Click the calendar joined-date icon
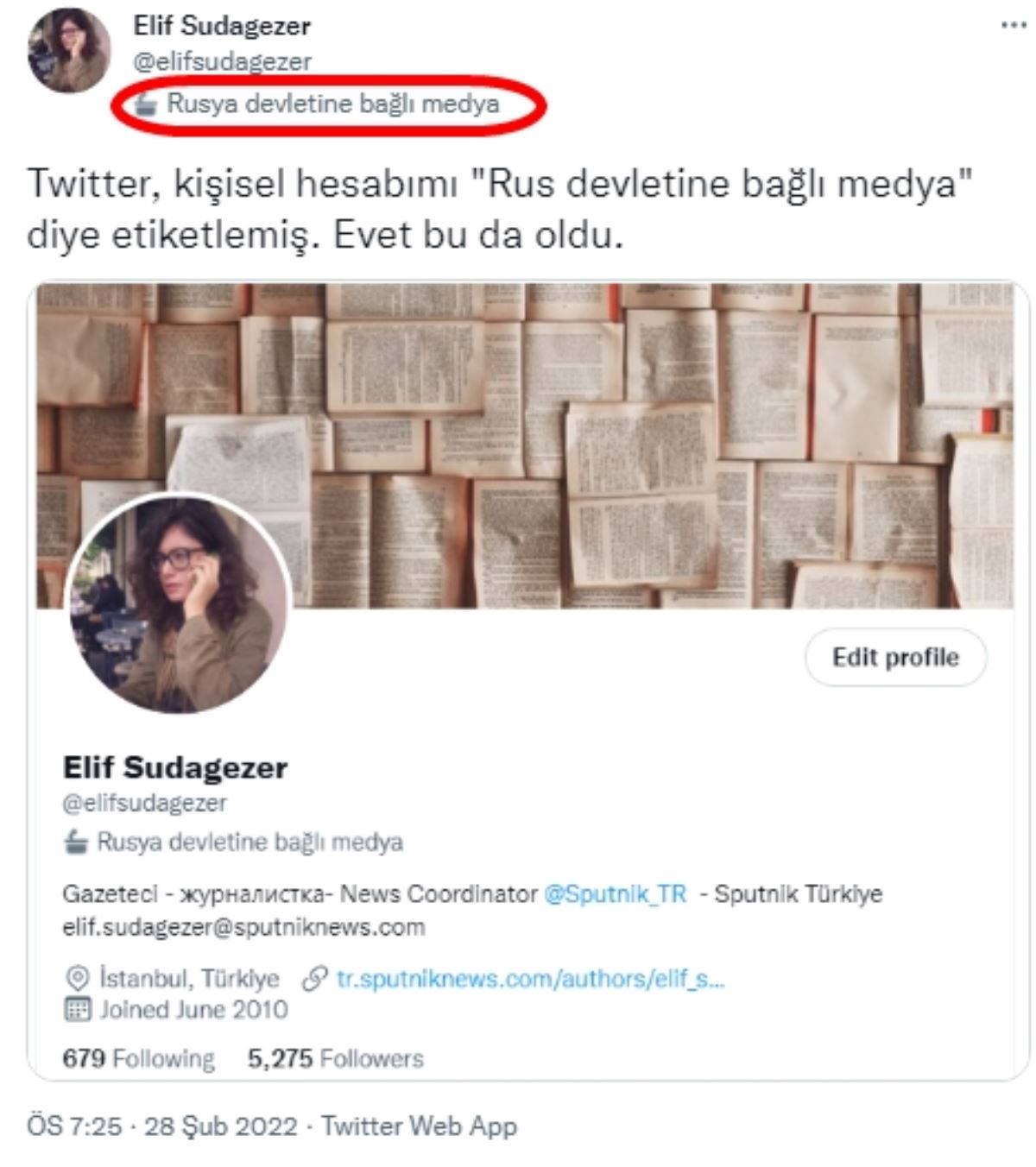 pos(78,1009)
